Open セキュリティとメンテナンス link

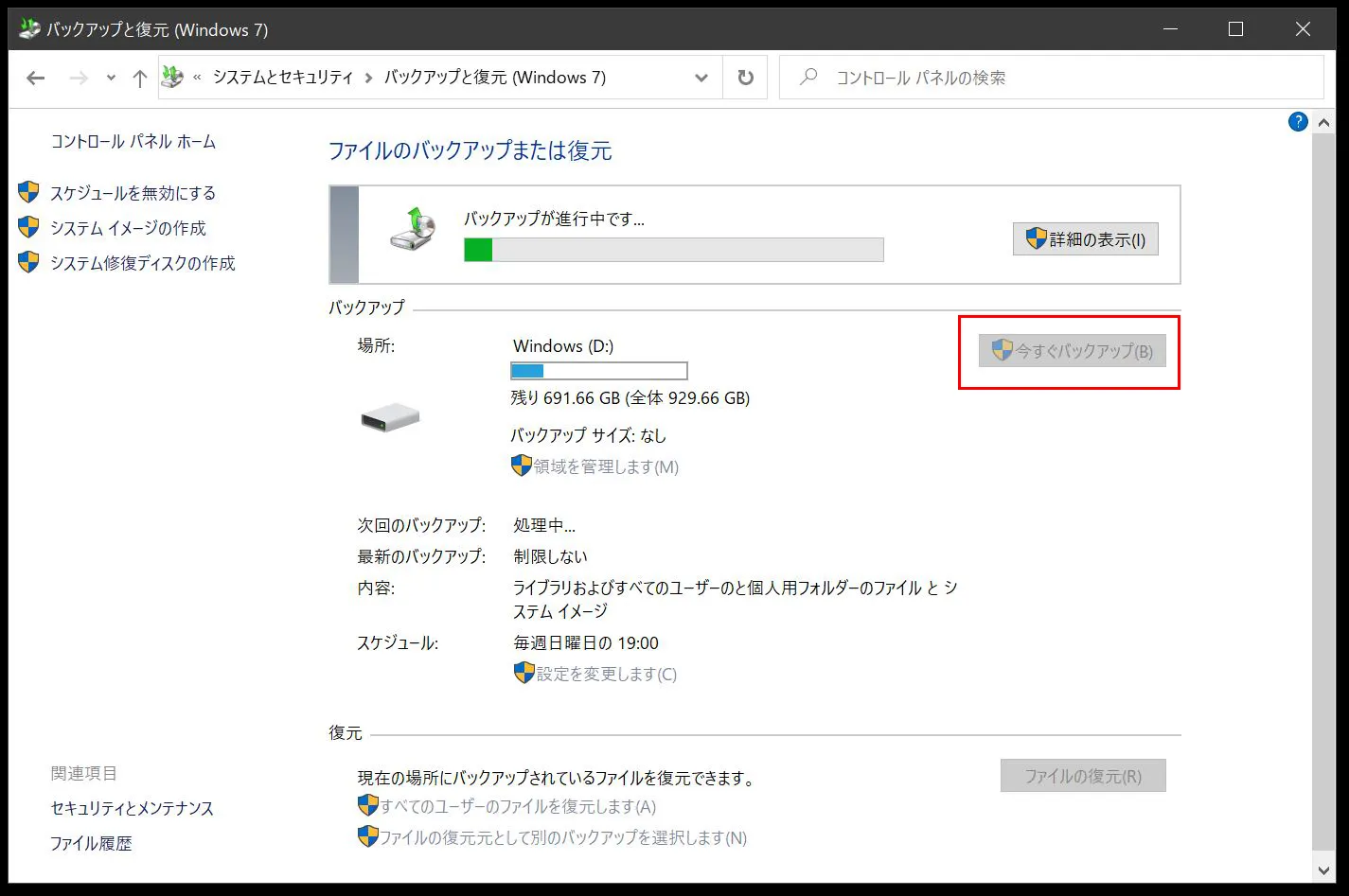coord(133,808)
